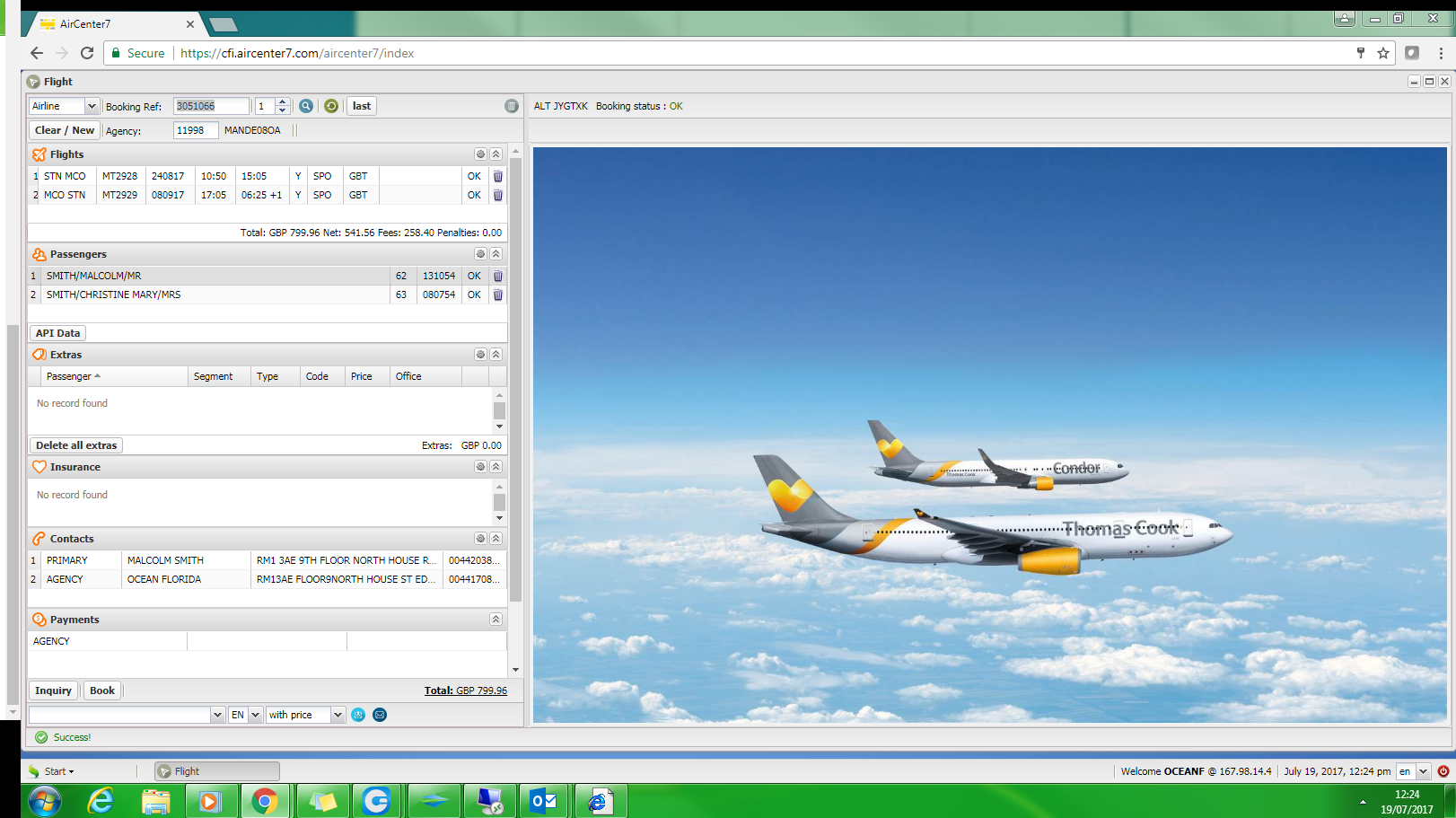
Task: Open the empty combo box dropdown arrow
Action: [217, 715]
